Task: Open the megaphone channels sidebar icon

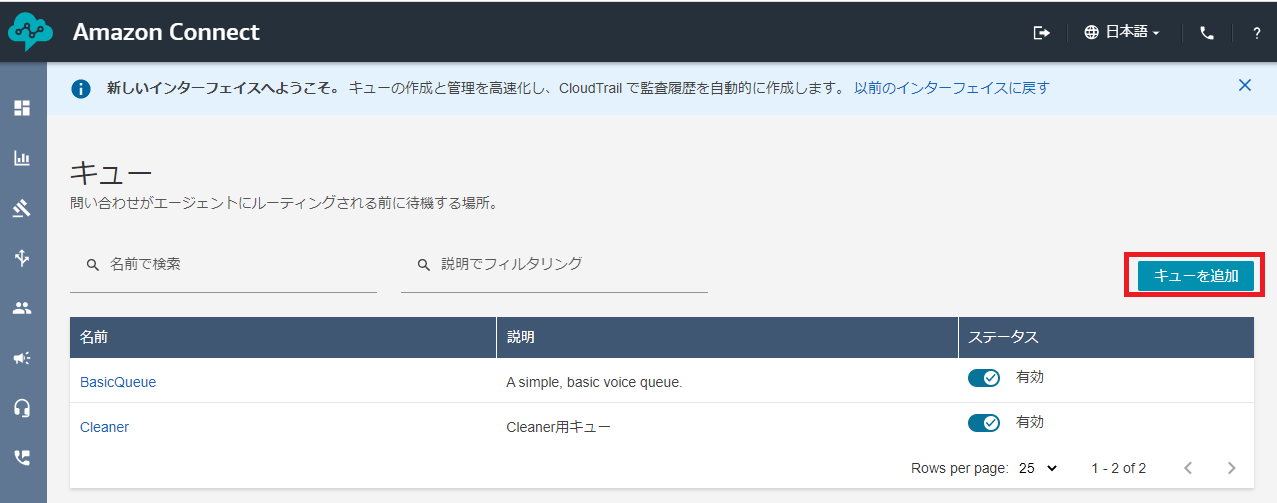Action: point(22,358)
